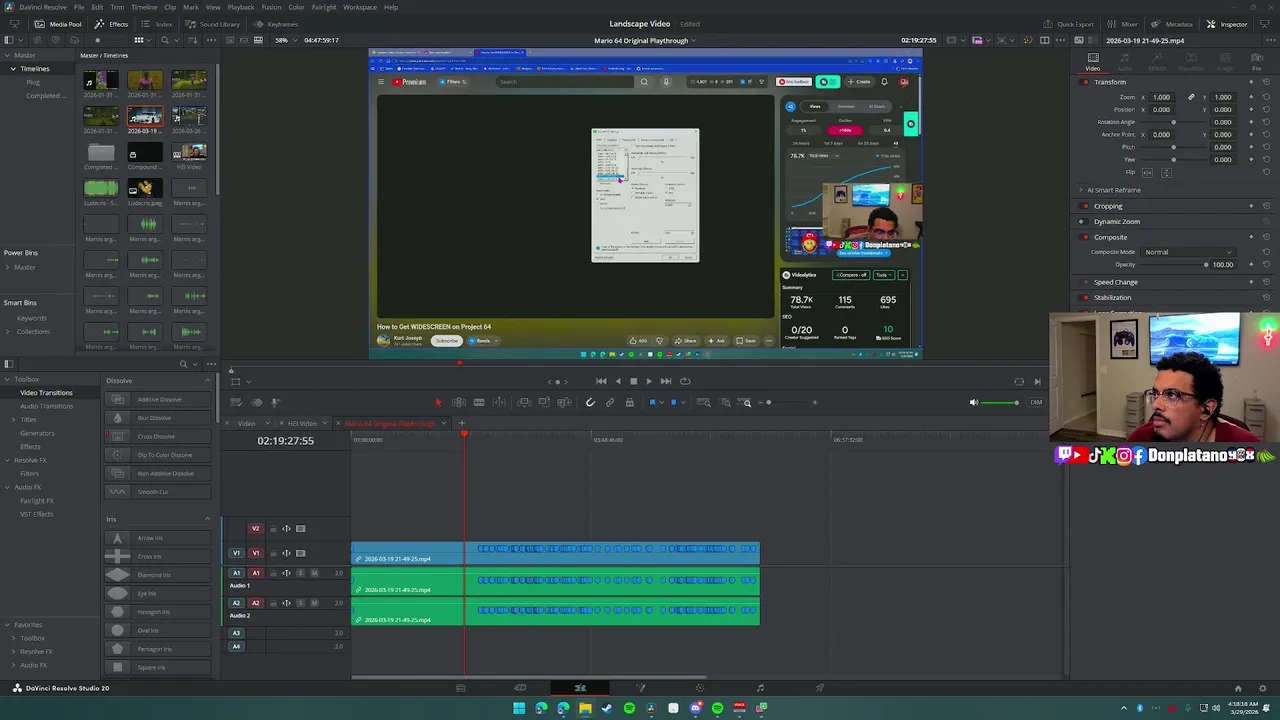This screenshot has height=720, width=1280.
Task: Disable the Composite section toggle
Action: pyautogui.click(x=1085, y=237)
